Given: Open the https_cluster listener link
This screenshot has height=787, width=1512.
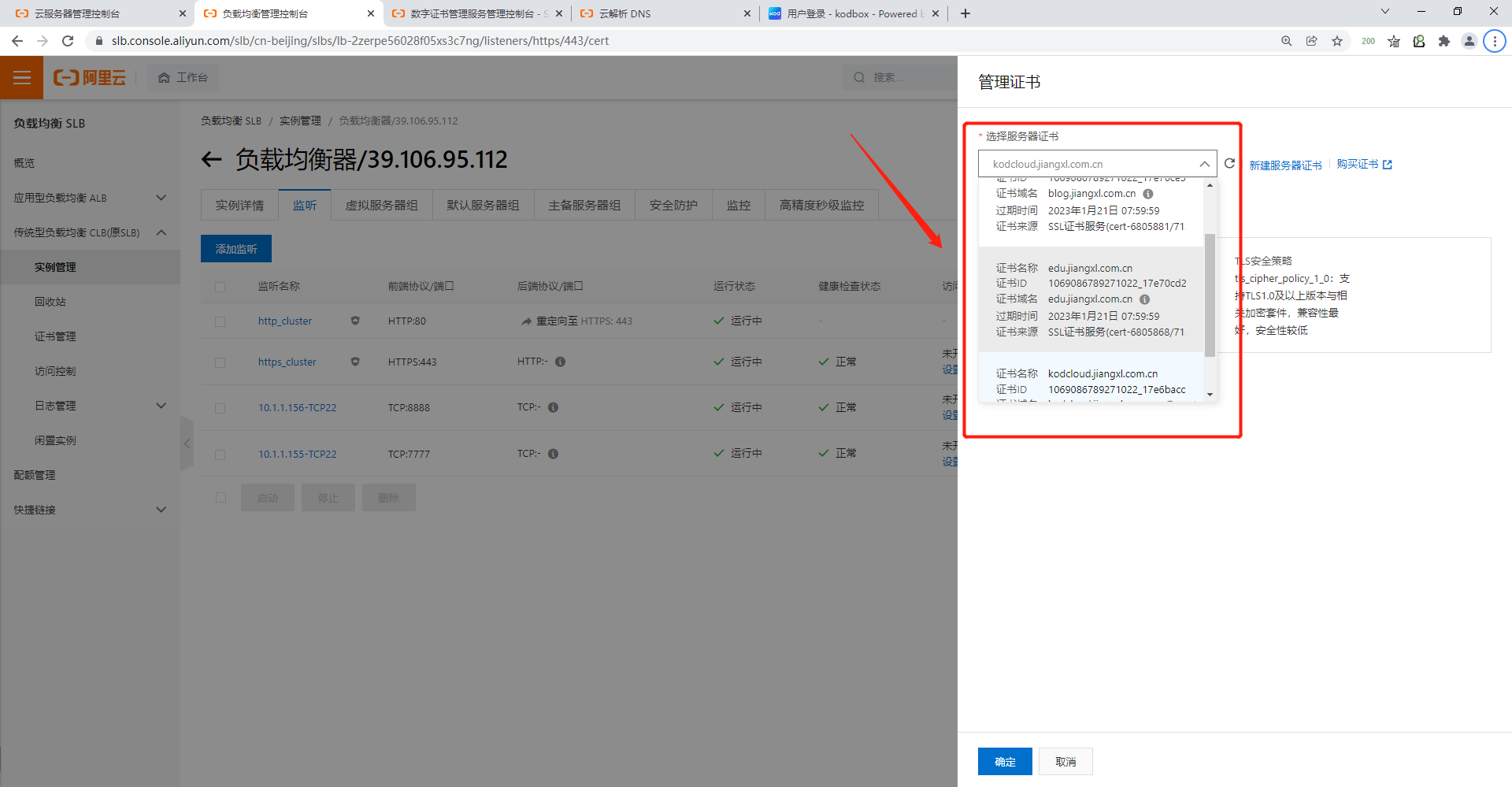Looking at the screenshot, I should tap(287, 362).
